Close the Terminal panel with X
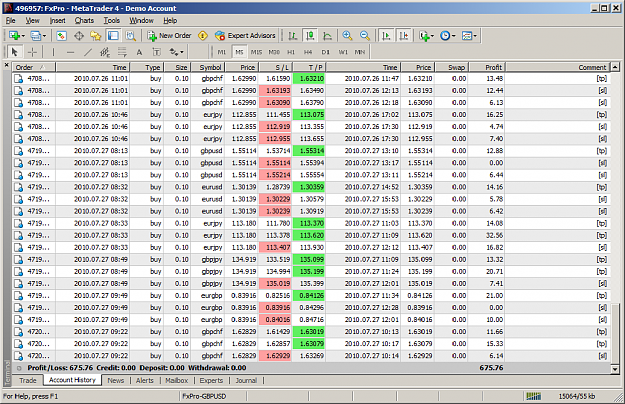The height and width of the screenshot is (404, 625). [x=7, y=65]
